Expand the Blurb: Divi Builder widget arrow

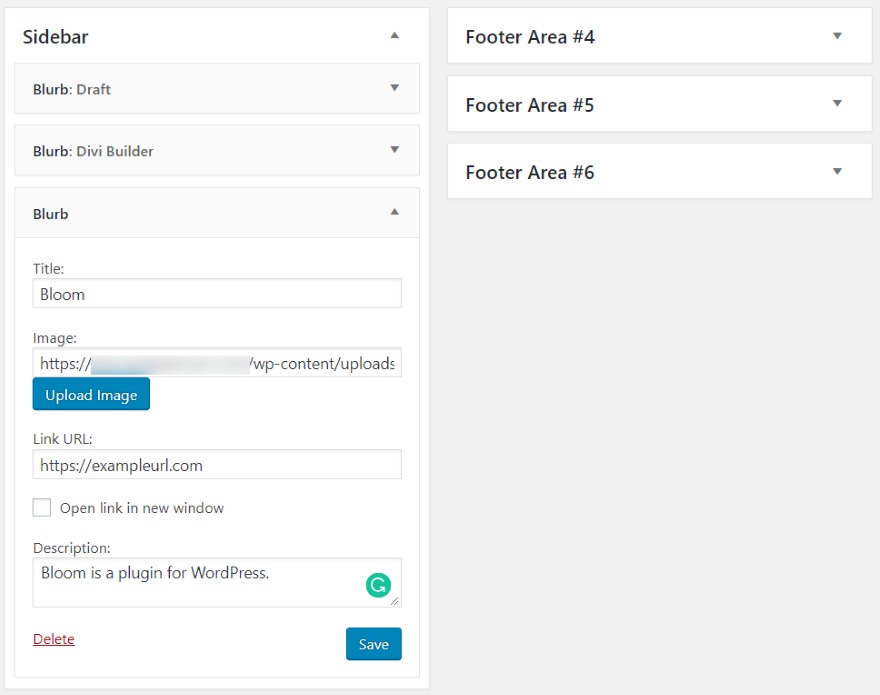(x=395, y=150)
